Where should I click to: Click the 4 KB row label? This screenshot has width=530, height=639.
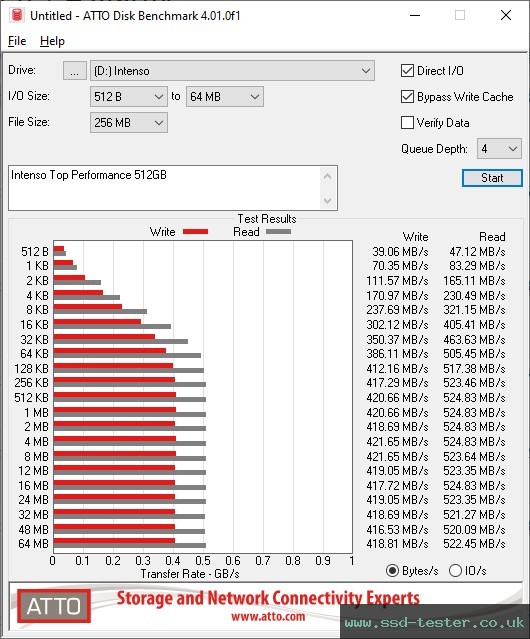(x=37, y=295)
